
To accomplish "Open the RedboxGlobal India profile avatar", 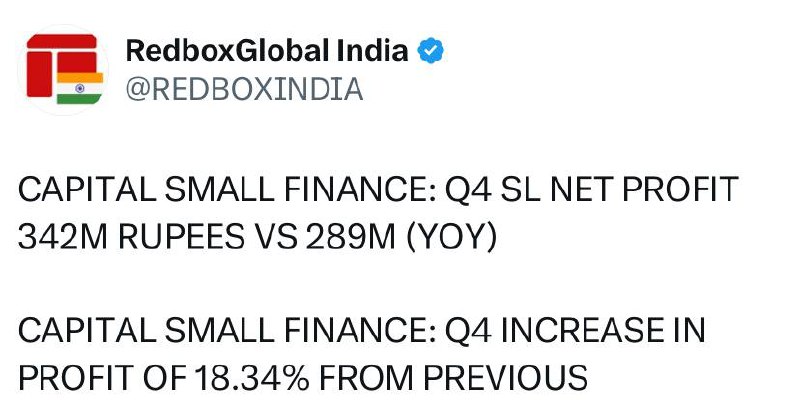I will coord(63,70).
